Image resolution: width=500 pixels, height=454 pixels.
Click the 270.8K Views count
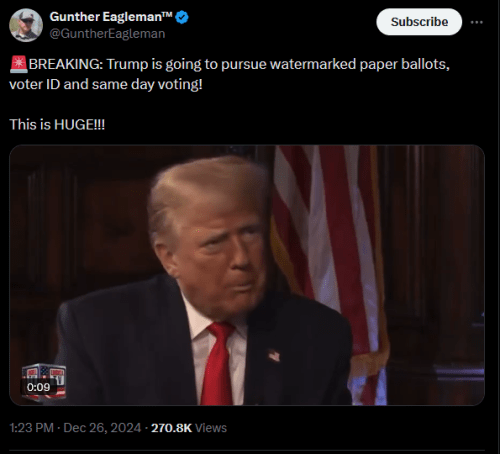pos(189,428)
